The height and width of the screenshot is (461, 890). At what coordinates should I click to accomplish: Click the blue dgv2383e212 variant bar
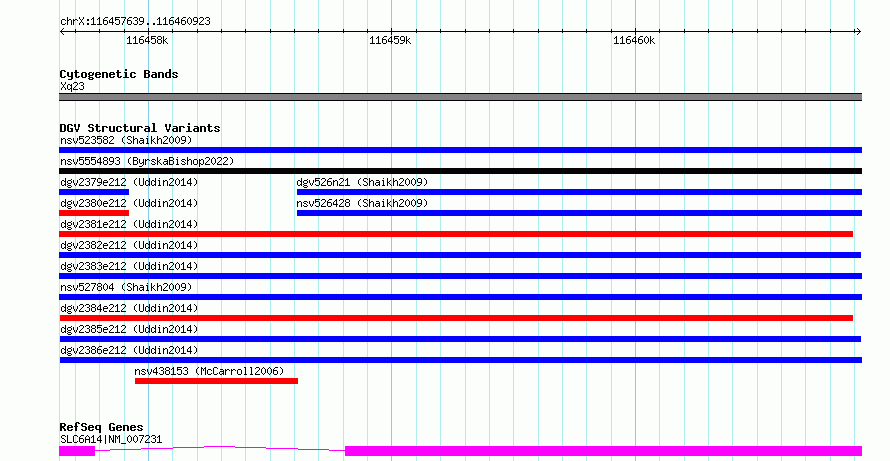460,276
